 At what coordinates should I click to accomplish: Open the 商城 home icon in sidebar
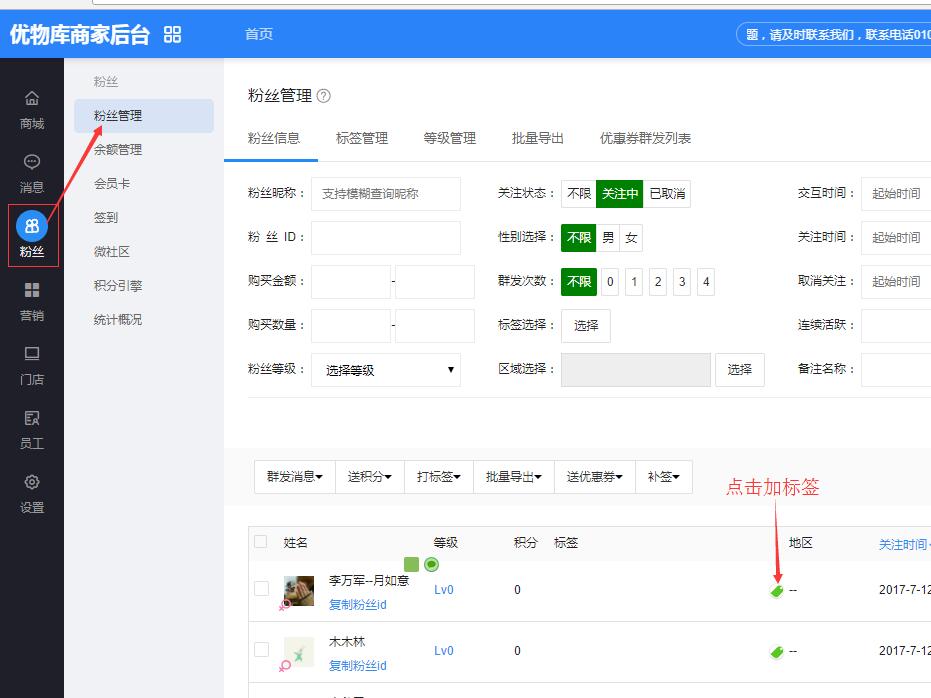tap(32, 99)
